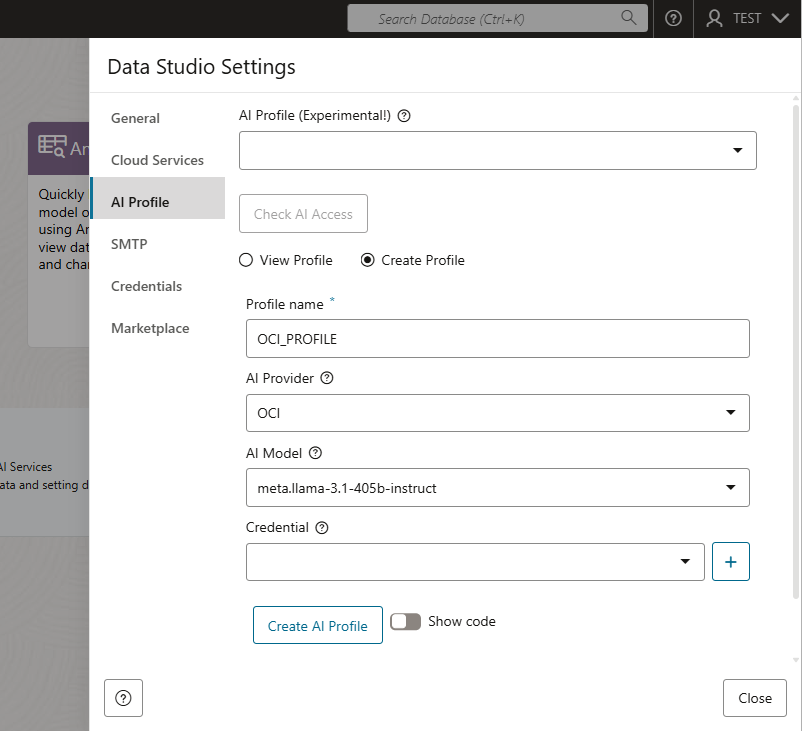Add new credential with plus icon
802x731 pixels.
tap(730, 562)
